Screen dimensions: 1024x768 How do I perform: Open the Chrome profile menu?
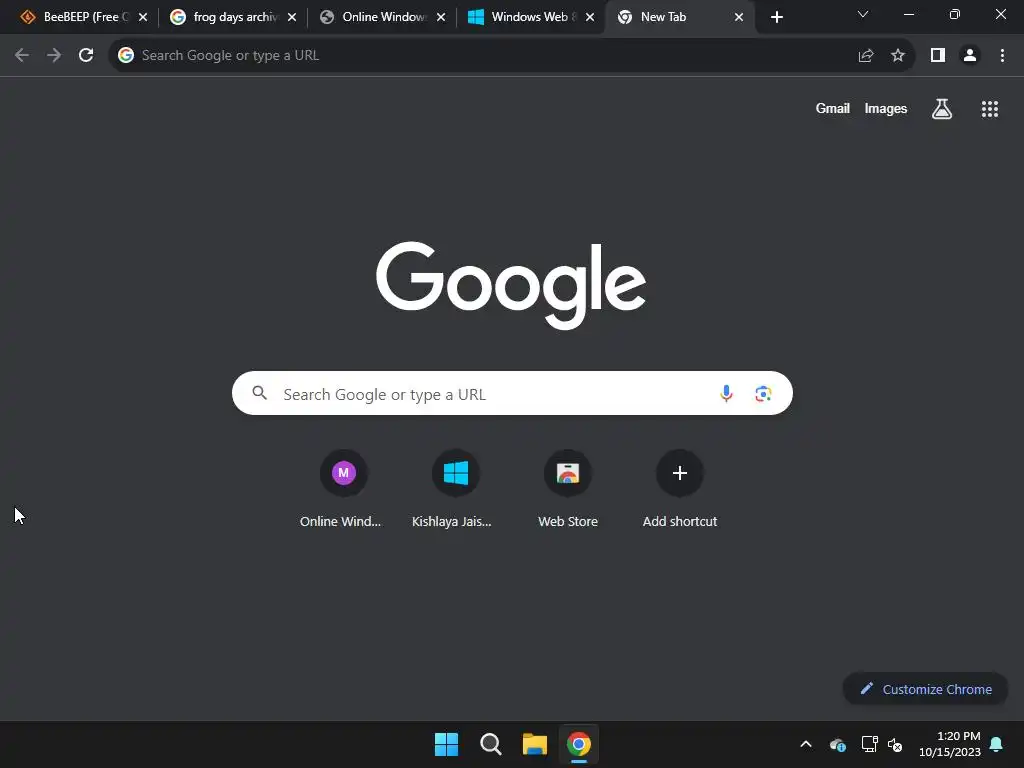pos(970,56)
